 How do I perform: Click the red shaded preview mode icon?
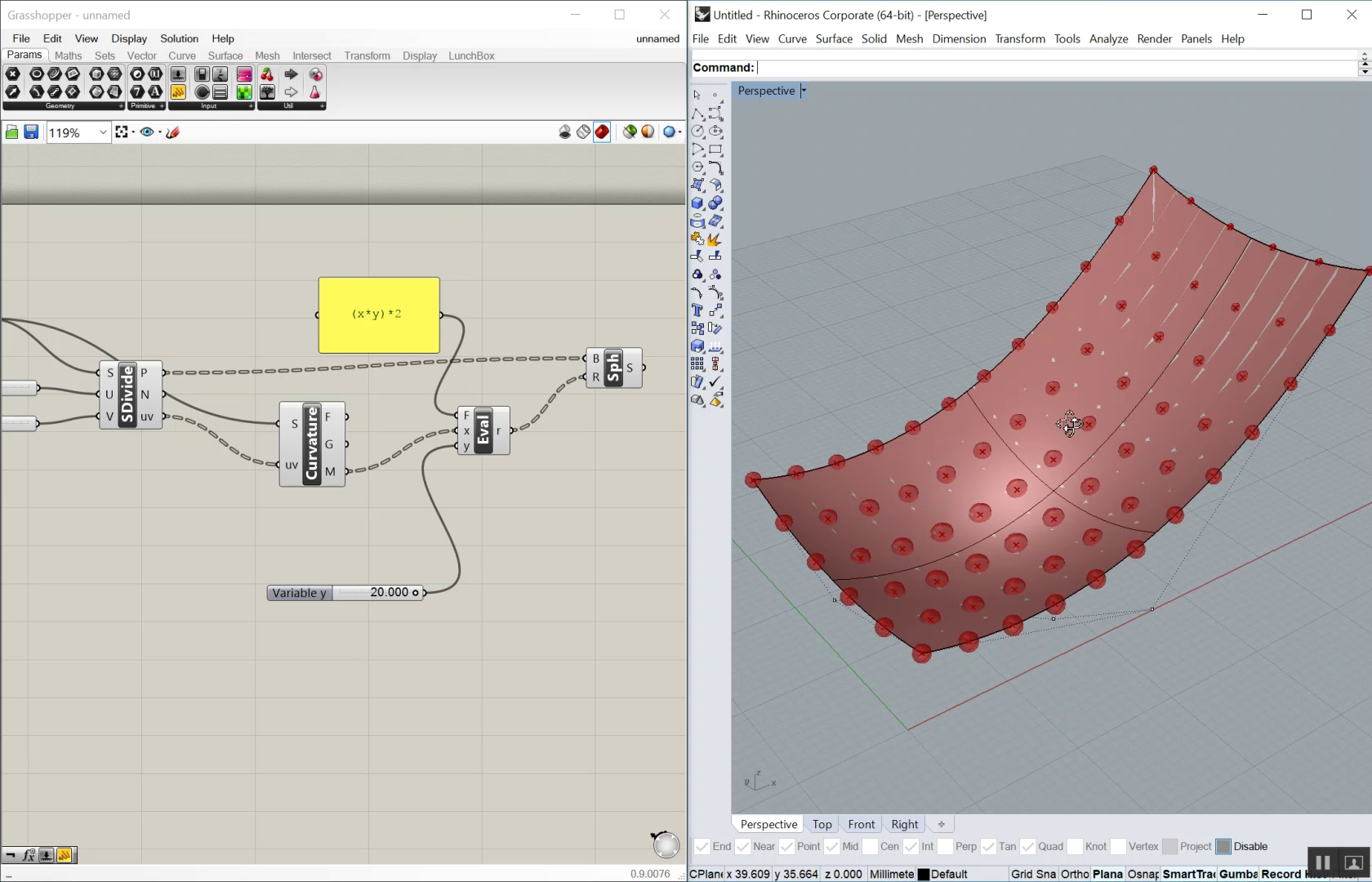tap(602, 132)
